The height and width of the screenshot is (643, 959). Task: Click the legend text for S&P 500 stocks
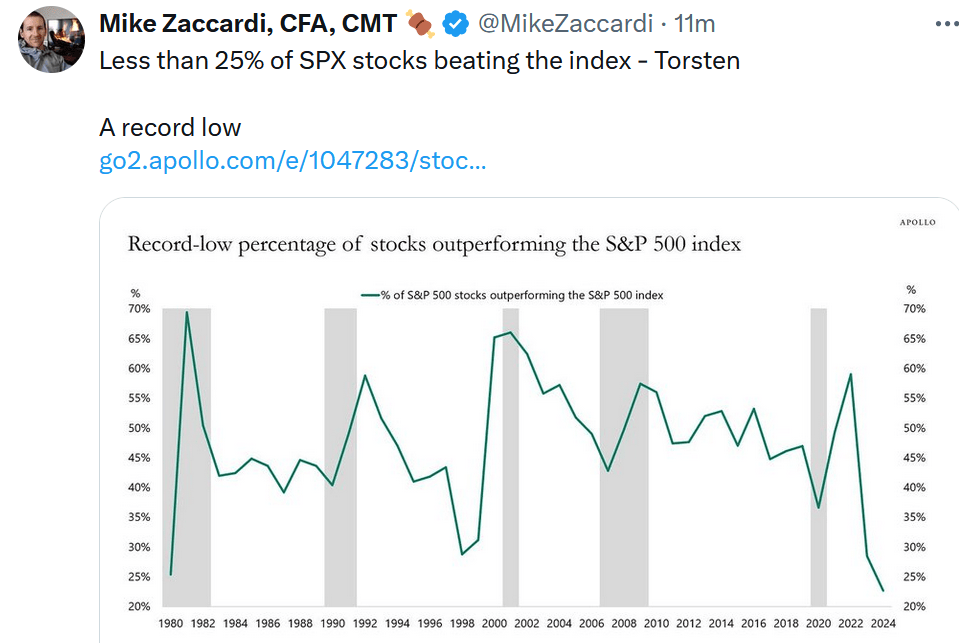pyautogui.click(x=522, y=296)
